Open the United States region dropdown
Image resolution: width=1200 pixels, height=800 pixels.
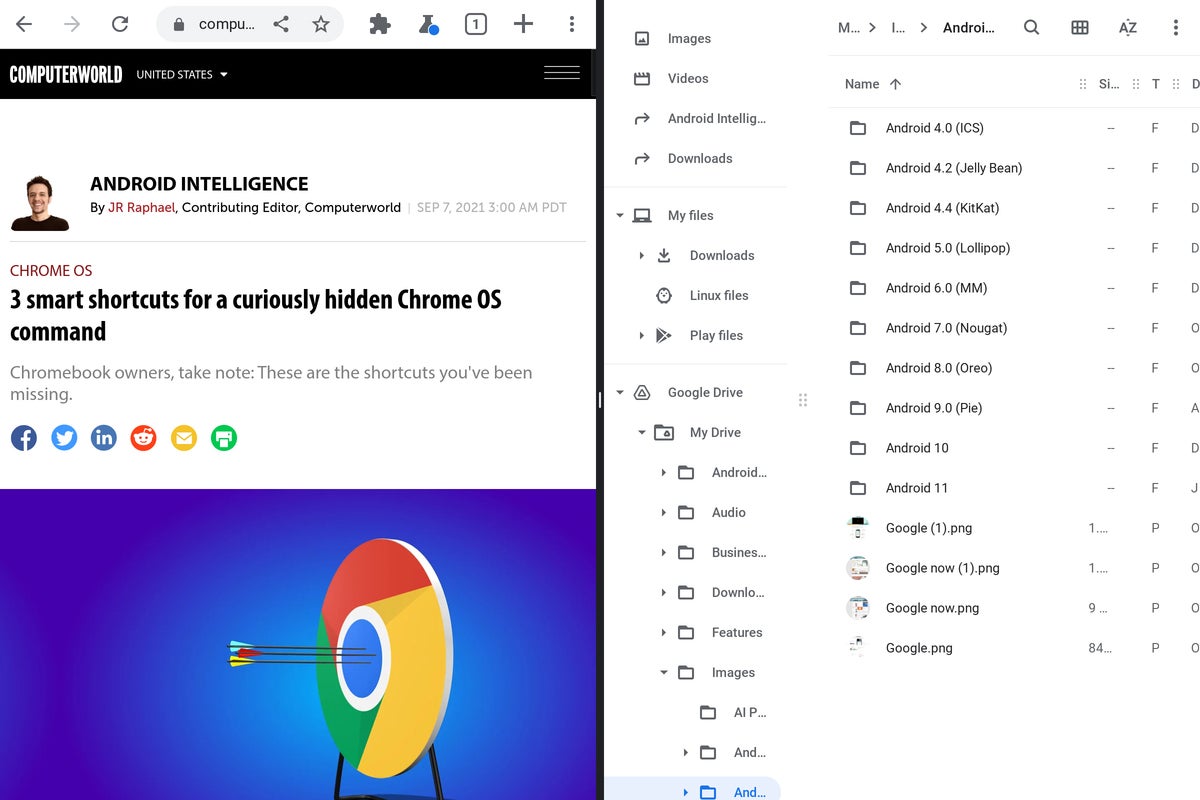pos(182,74)
